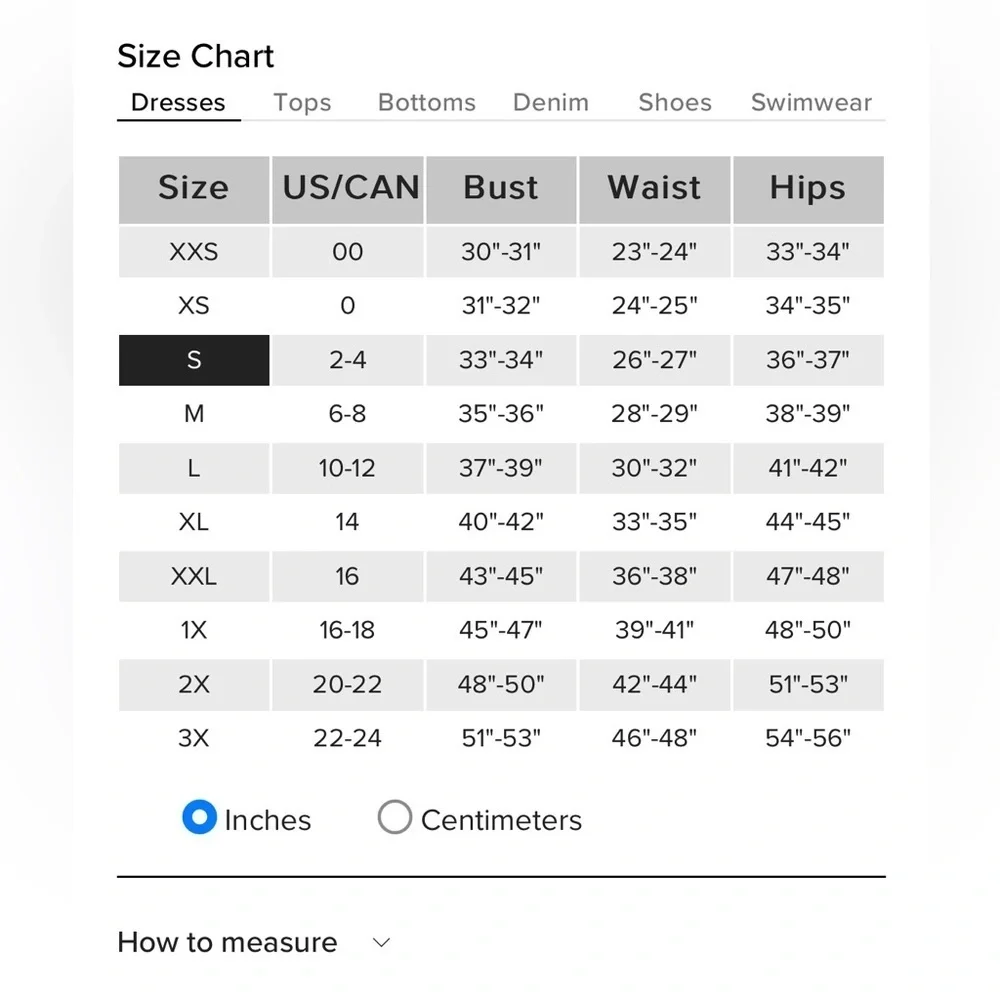
Task: Open the Shoes size tab
Action: 675,102
